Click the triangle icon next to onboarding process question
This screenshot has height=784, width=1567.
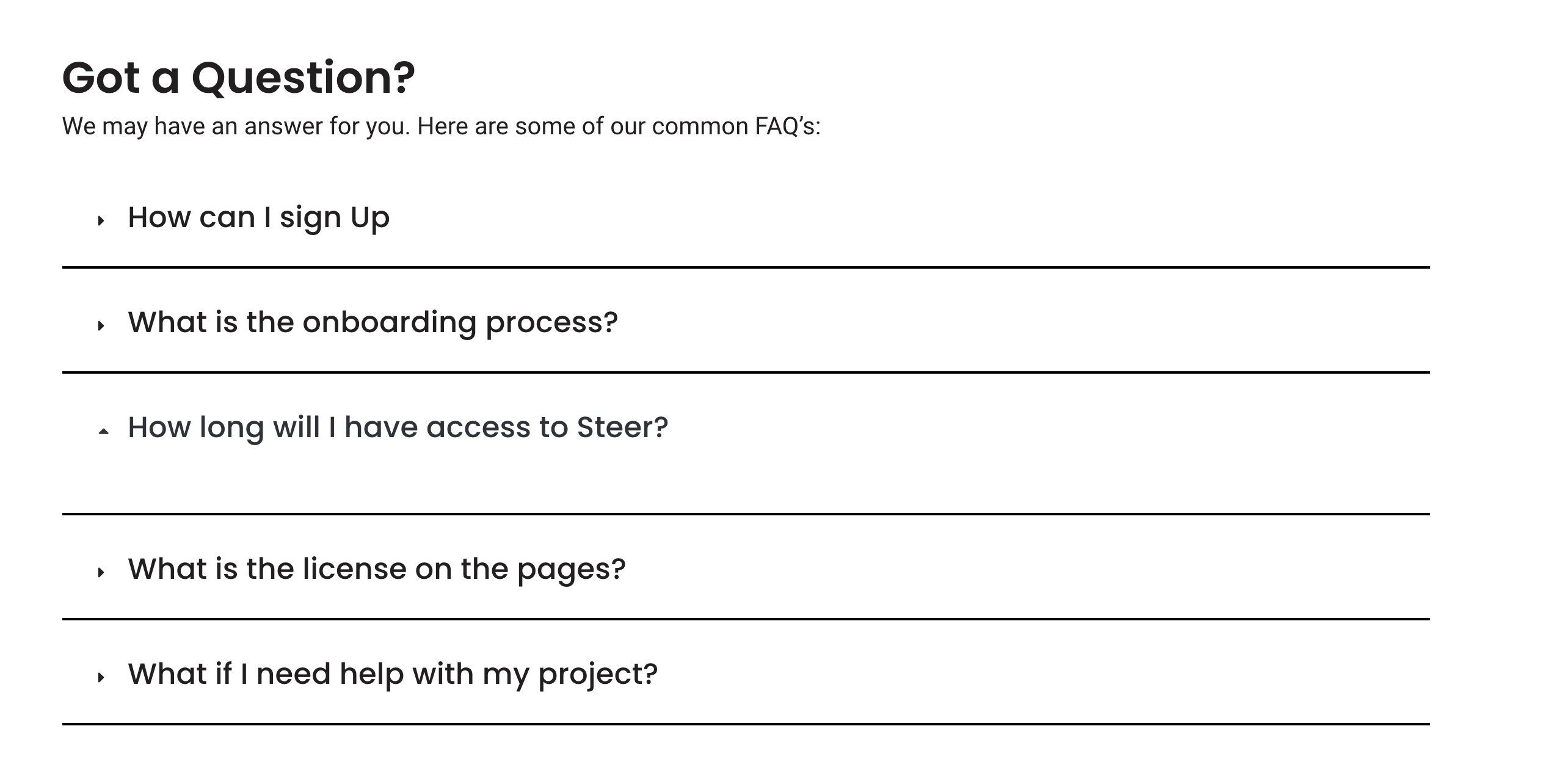101,325
